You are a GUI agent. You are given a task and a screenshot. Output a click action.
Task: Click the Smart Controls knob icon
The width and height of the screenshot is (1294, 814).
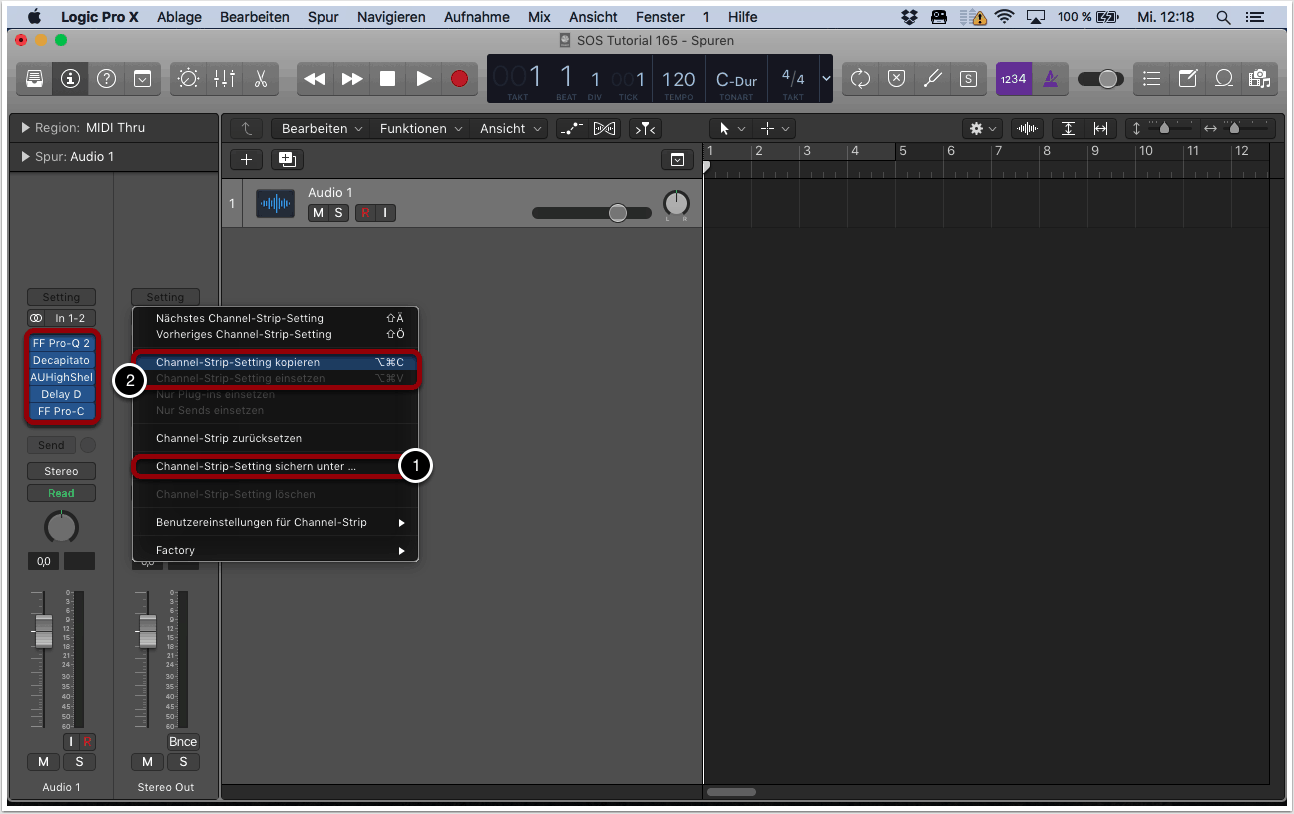[188, 79]
